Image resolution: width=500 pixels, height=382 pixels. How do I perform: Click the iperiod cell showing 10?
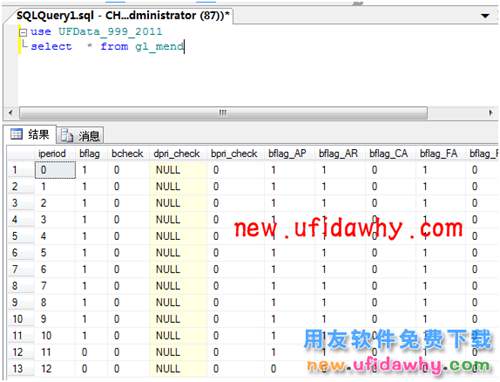point(55,335)
